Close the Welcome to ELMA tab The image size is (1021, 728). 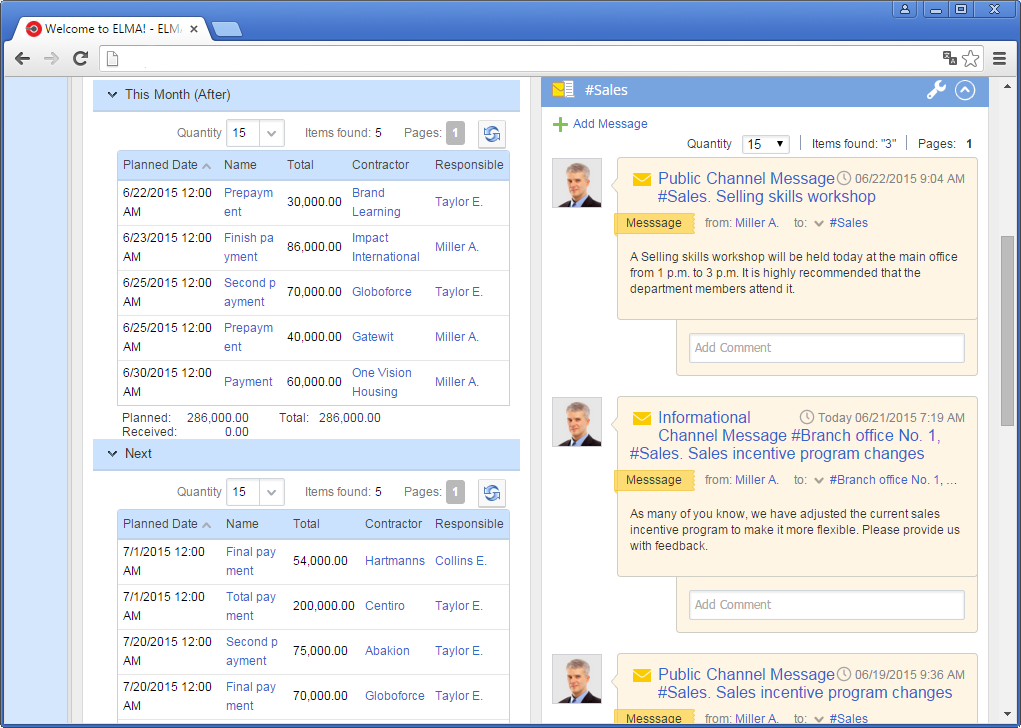pyautogui.click(x=194, y=29)
